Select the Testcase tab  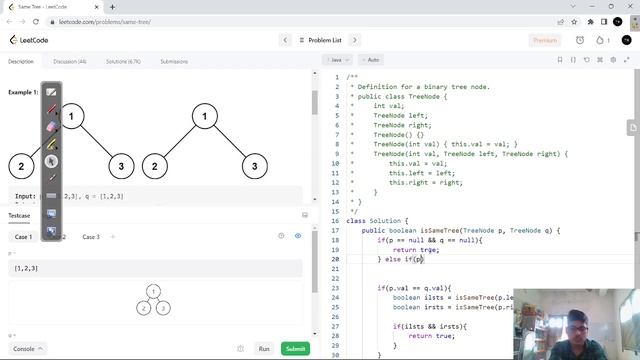(x=19, y=216)
